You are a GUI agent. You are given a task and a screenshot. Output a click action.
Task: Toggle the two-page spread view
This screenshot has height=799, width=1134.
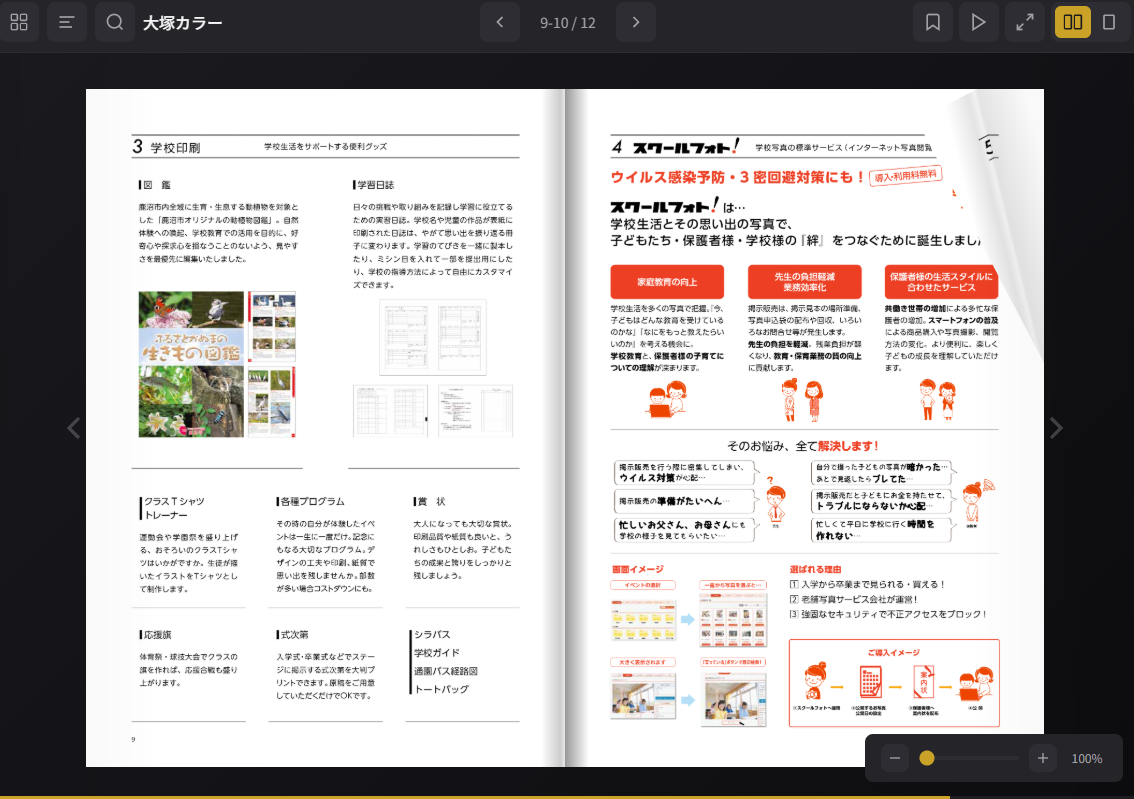(1073, 21)
